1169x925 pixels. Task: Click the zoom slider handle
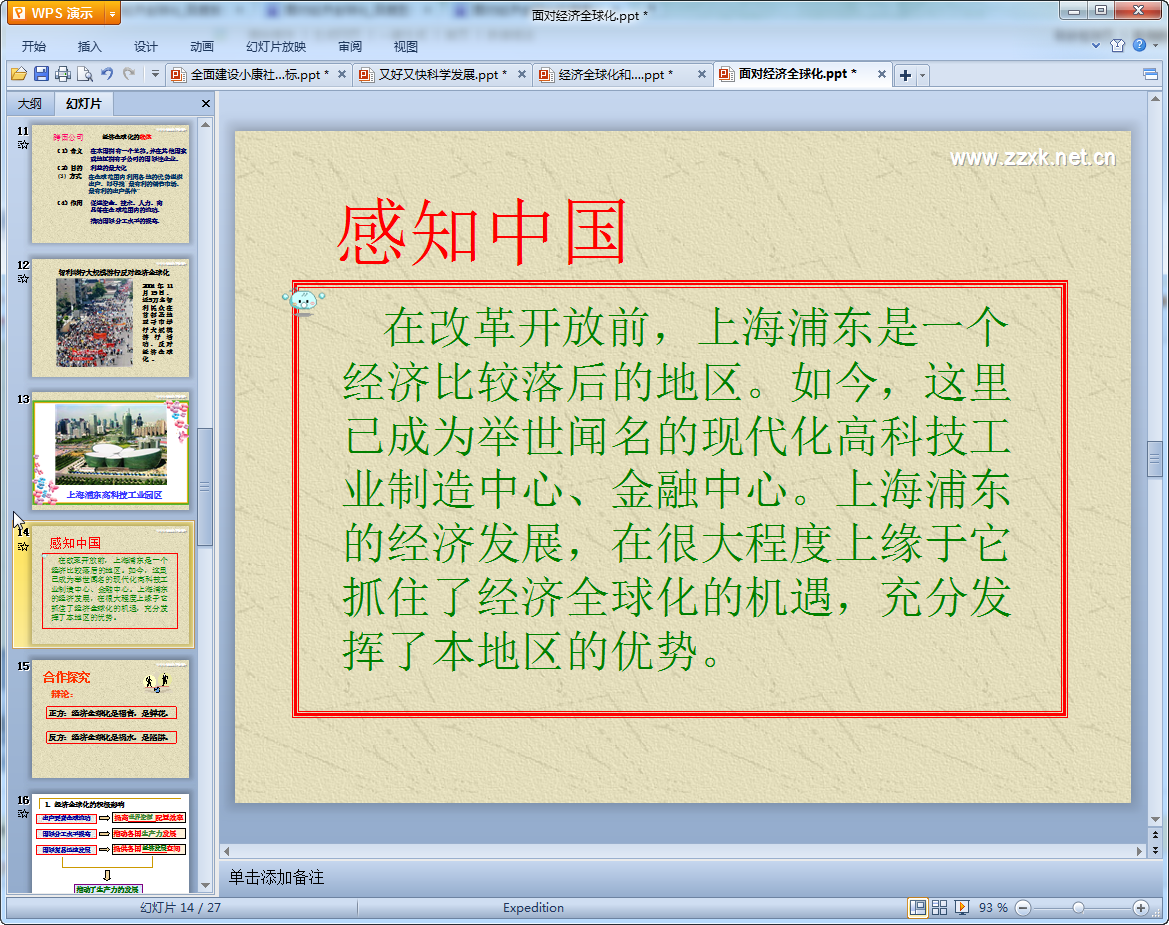[1078, 908]
